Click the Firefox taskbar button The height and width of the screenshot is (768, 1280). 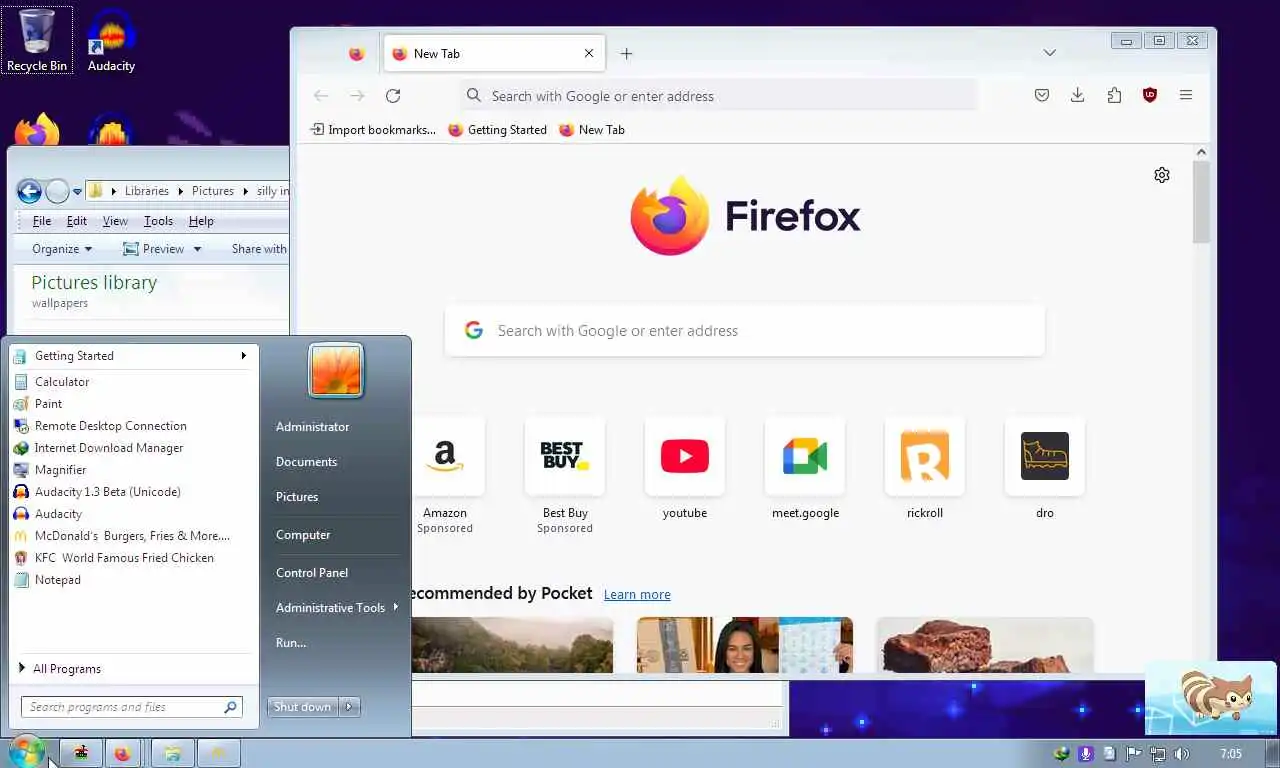(x=123, y=753)
